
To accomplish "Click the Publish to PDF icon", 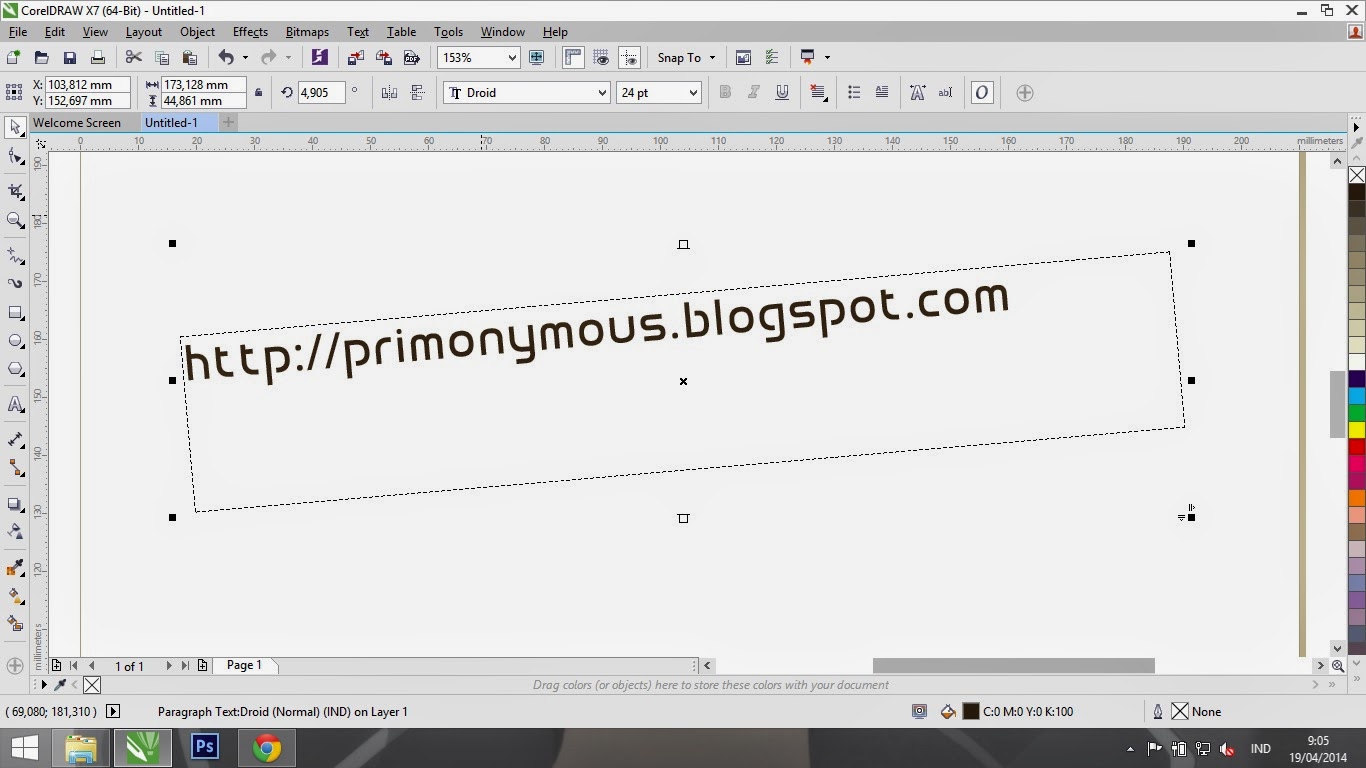I will point(411,58).
